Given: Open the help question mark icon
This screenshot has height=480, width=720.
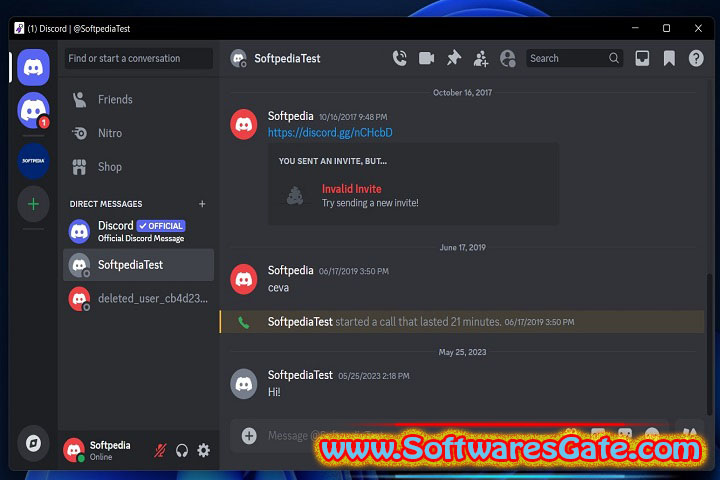Looking at the screenshot, I should pyautogui.click(x=696, y=58).
